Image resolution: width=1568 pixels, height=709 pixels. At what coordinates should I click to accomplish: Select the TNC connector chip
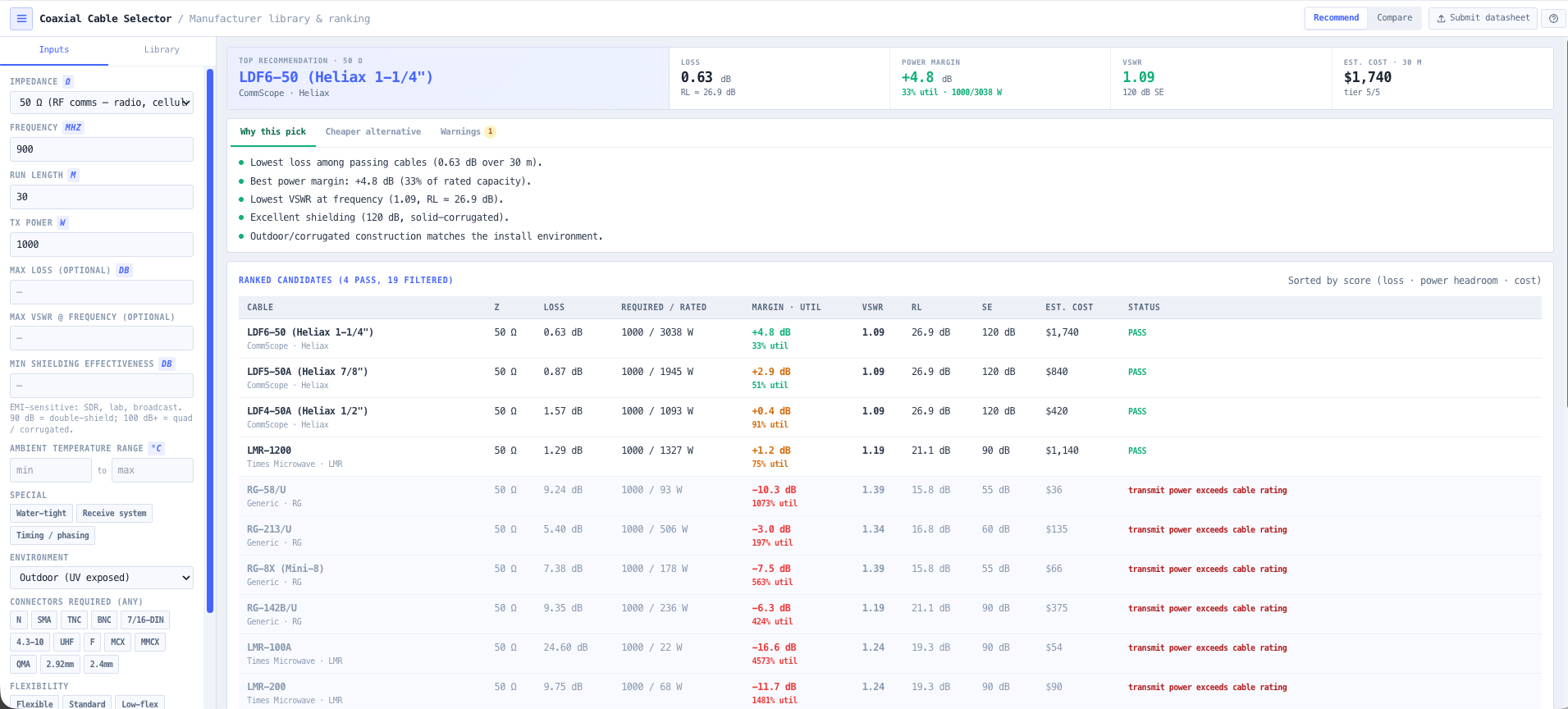point(74,620)
